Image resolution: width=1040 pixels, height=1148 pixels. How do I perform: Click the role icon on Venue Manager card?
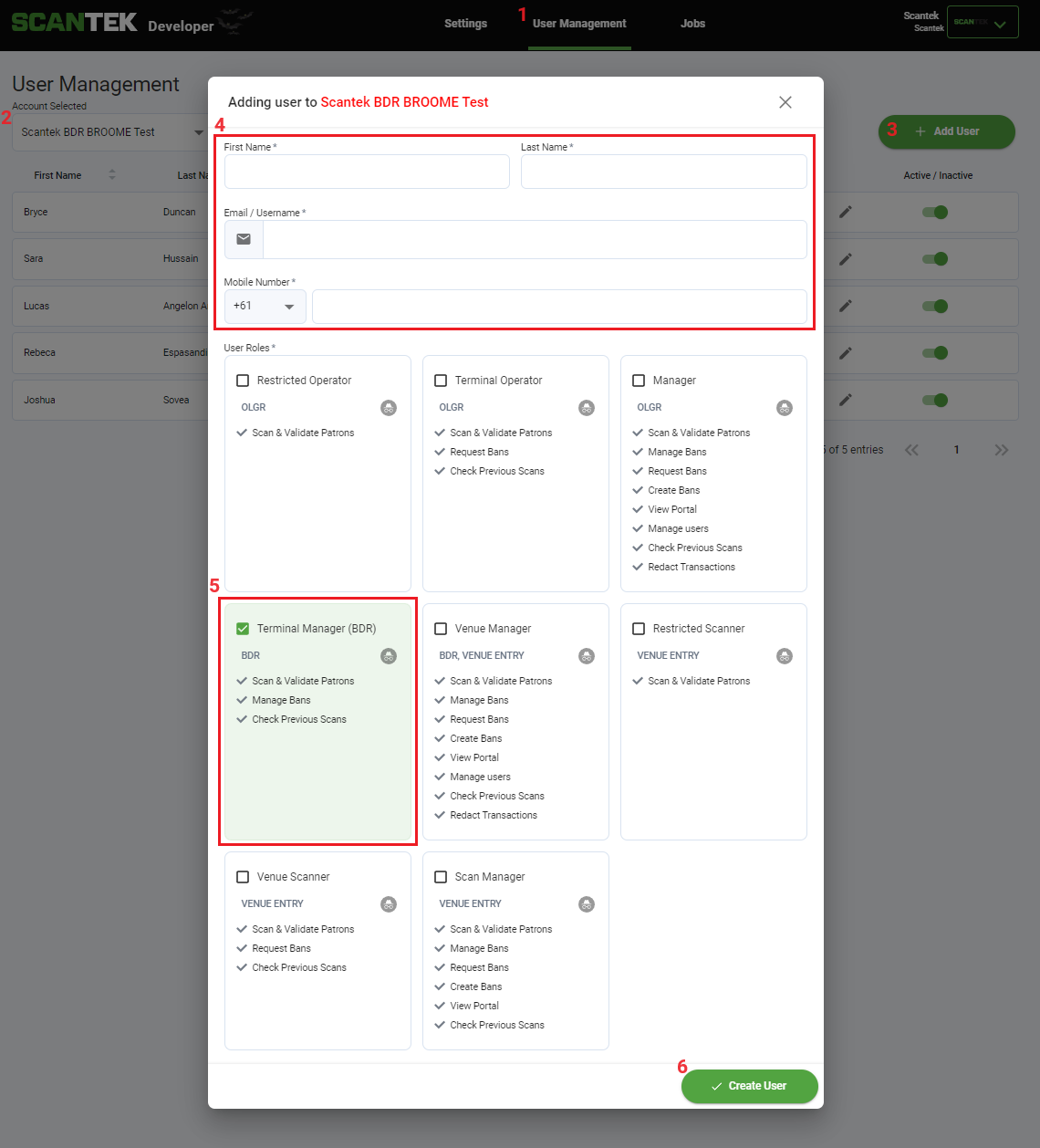587,656
